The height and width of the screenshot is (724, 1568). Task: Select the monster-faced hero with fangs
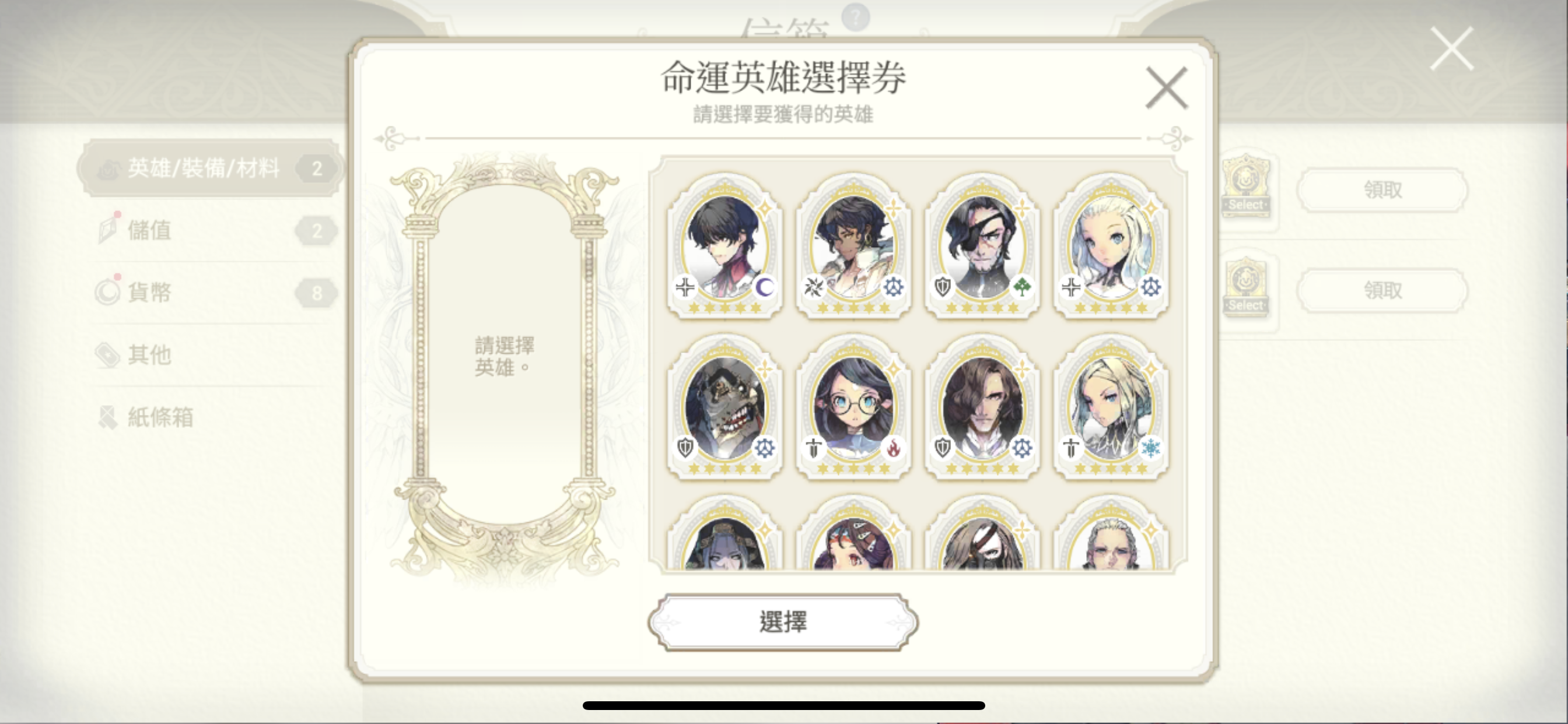[725, 407]
